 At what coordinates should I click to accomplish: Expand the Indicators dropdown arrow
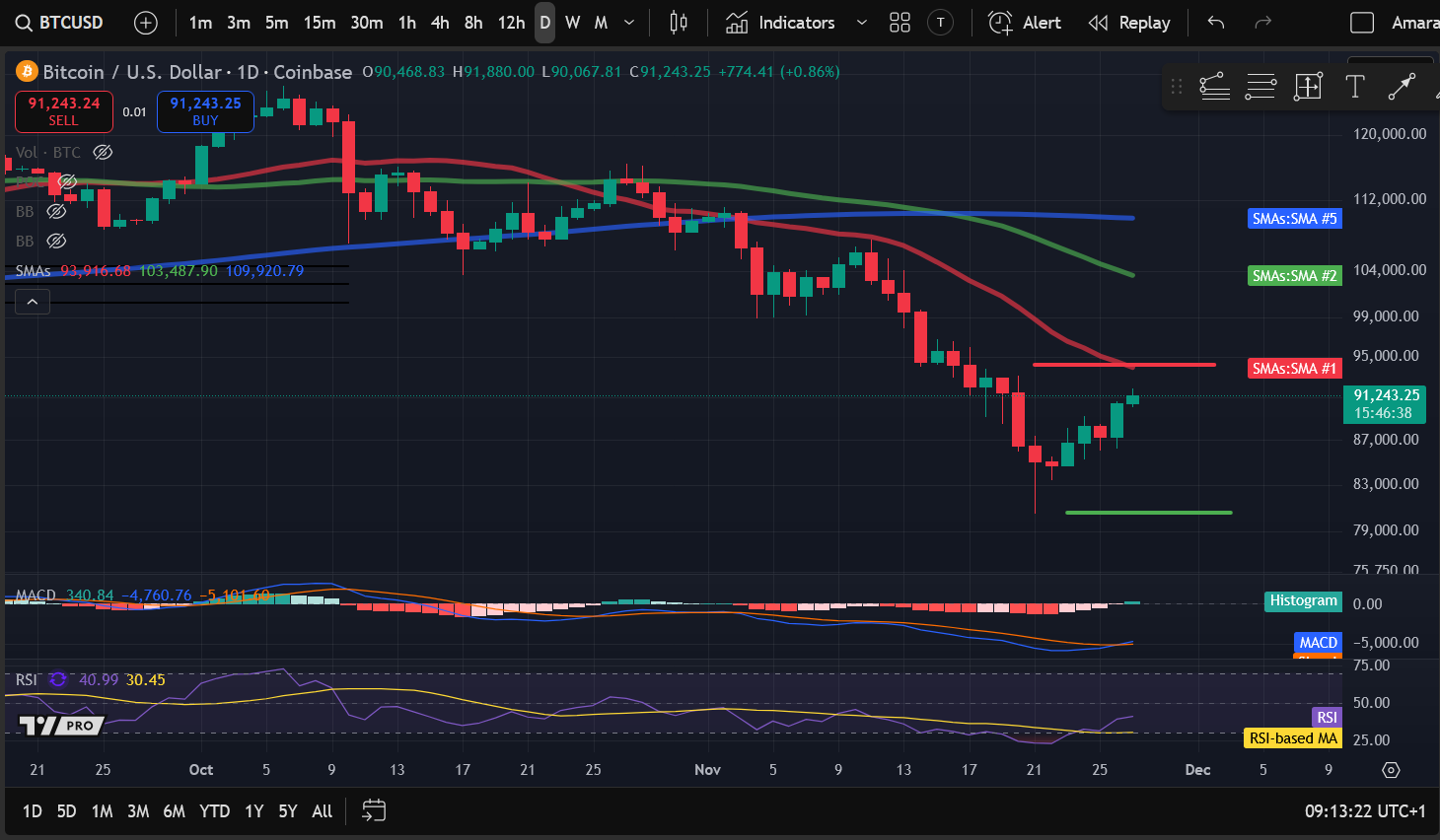click(x=861, y=22)
